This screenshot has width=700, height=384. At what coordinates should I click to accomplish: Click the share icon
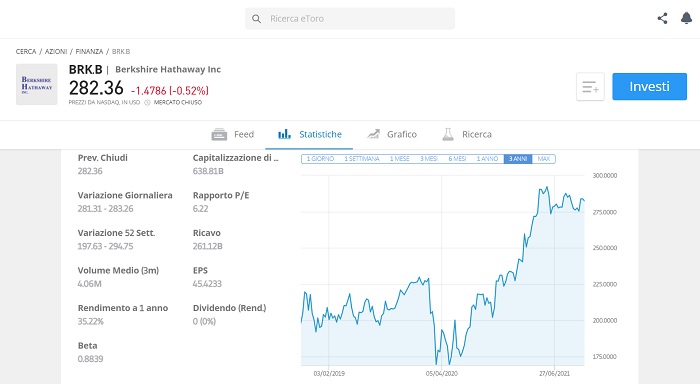662,18
